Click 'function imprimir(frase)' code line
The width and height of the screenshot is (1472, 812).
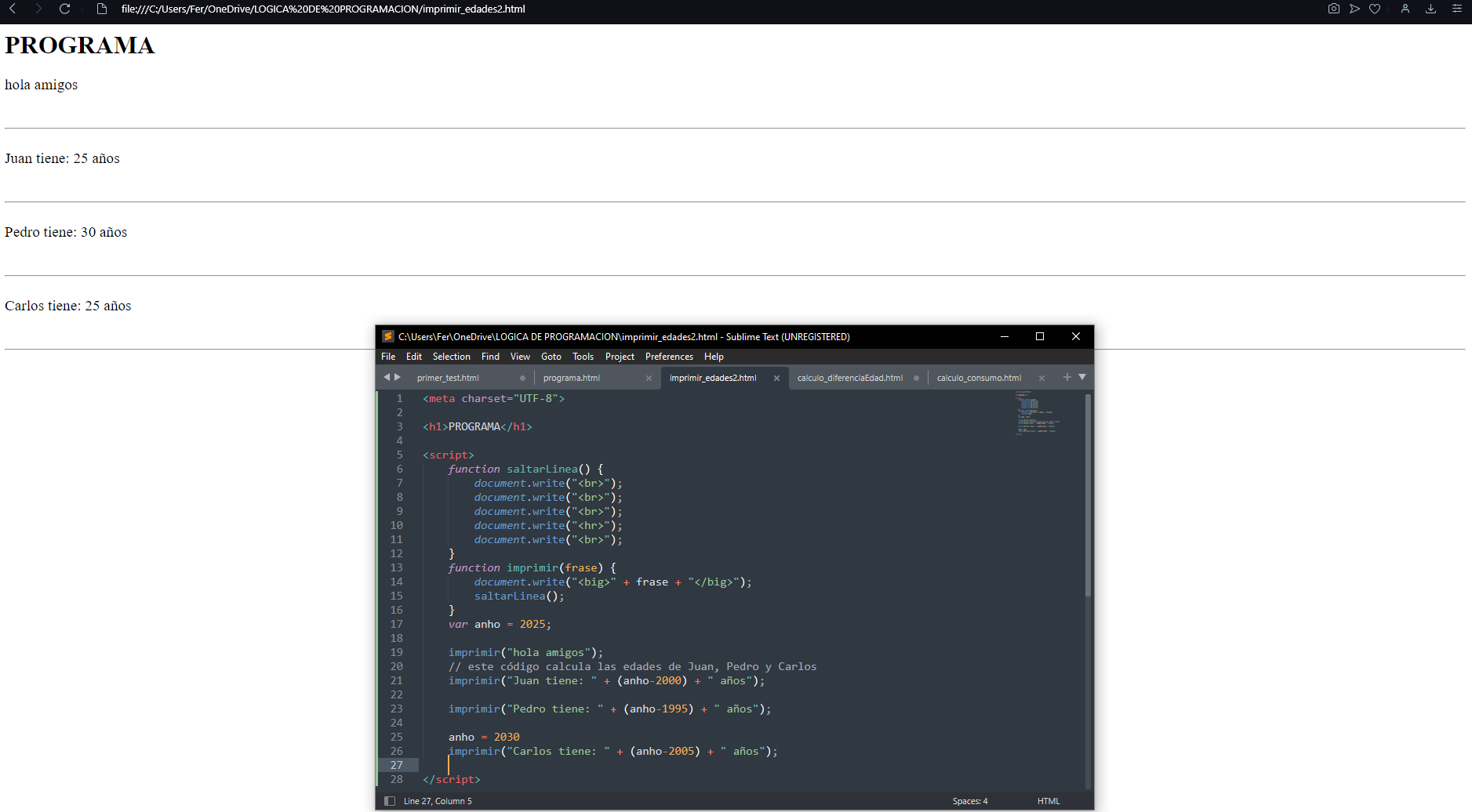click(532, 567)
